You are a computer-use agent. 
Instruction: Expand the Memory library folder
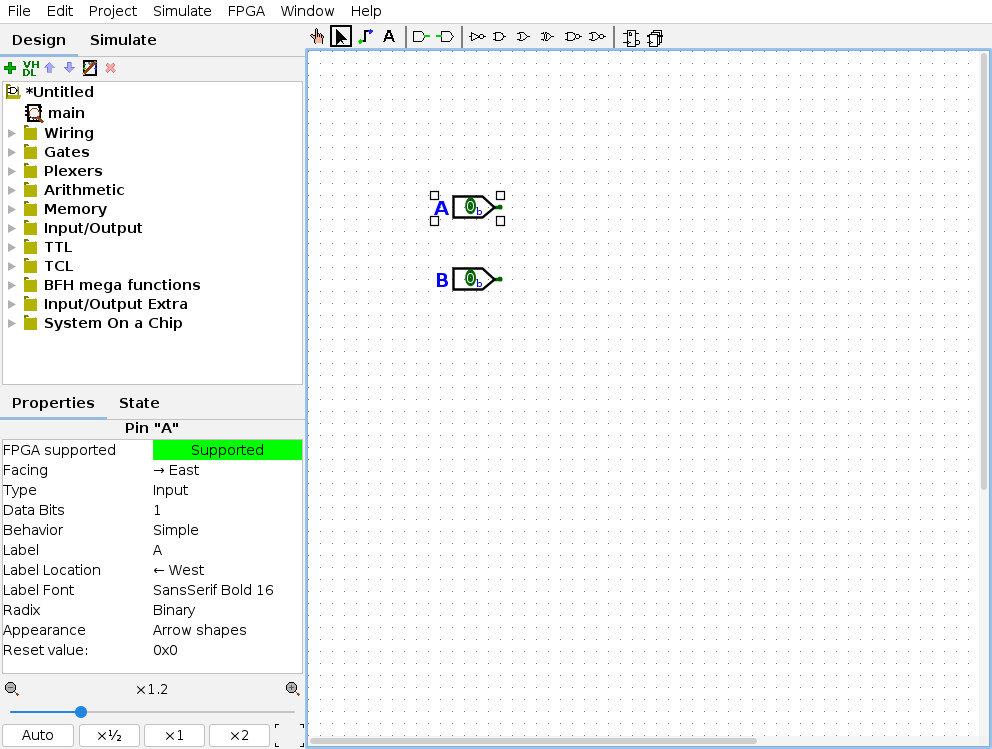pyautogui.click(x=12, y=209)
